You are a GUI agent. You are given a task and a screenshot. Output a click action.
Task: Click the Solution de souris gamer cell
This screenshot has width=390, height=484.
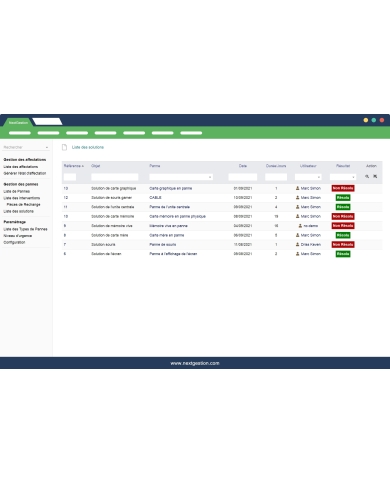[112, 198]
